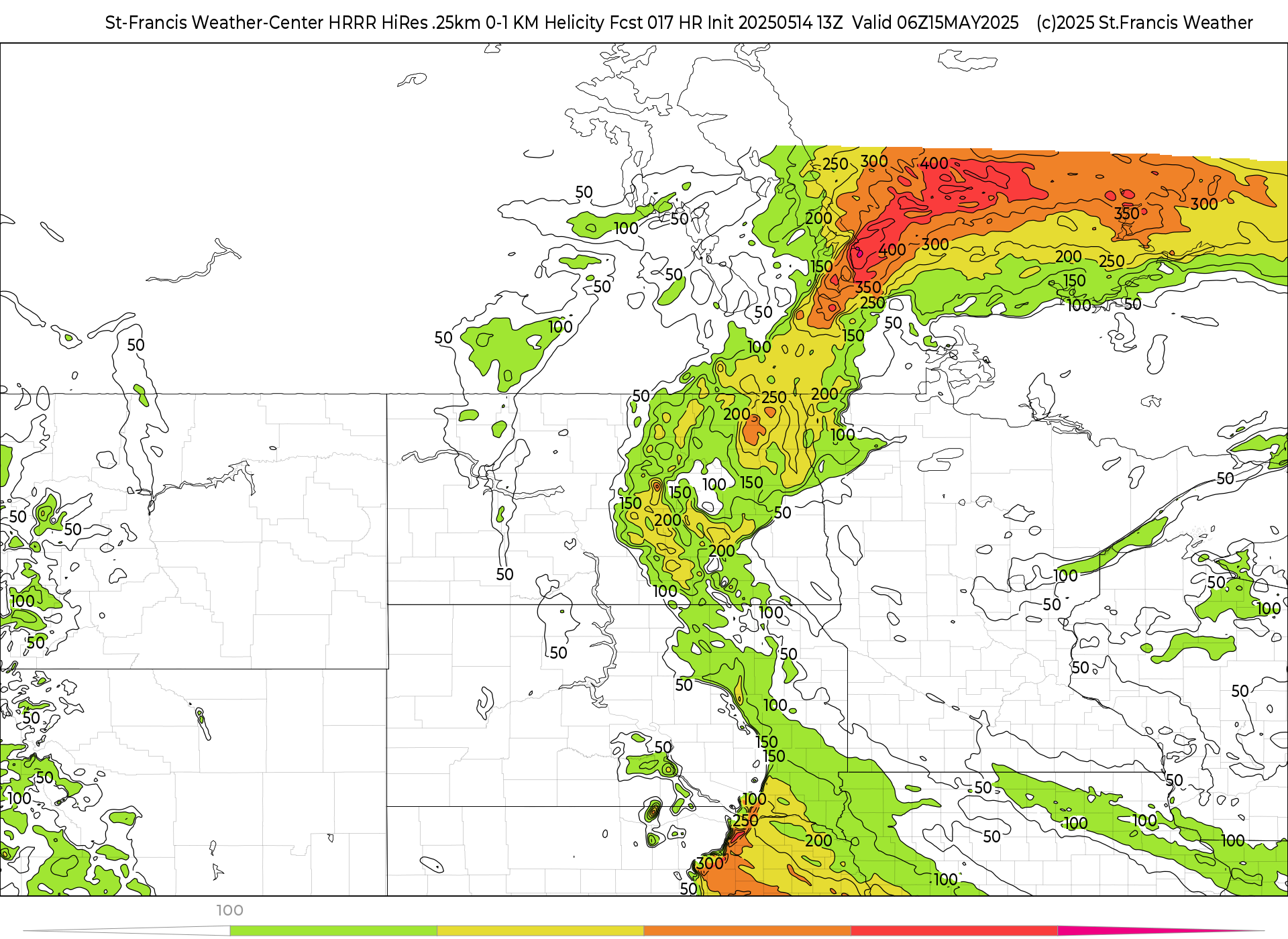This screenshot has height=939, width=1288.
Task: Click 'St-Francis Weather-Center' in the title
Action: (x=215, y=23)
